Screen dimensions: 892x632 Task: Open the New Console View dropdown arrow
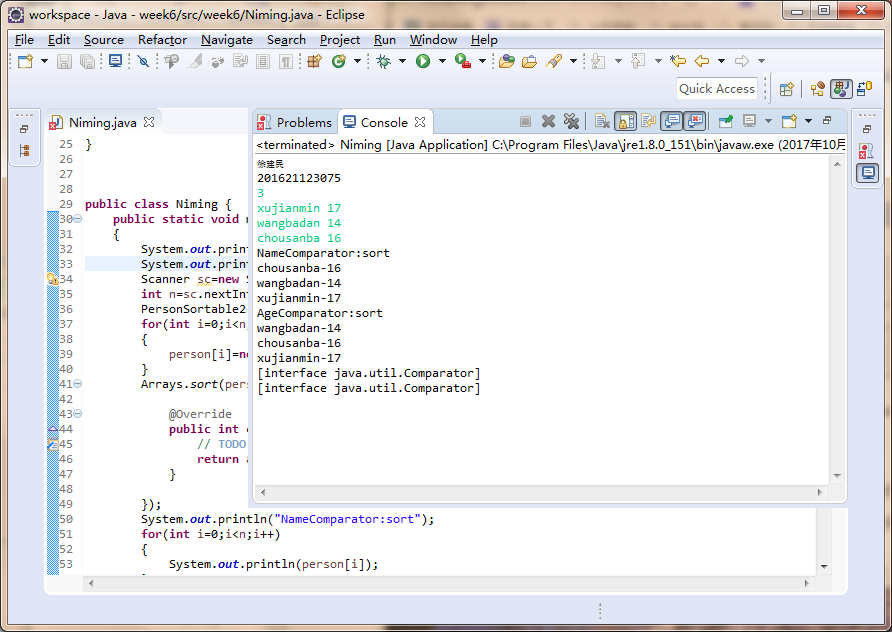[x=808, y=121]
